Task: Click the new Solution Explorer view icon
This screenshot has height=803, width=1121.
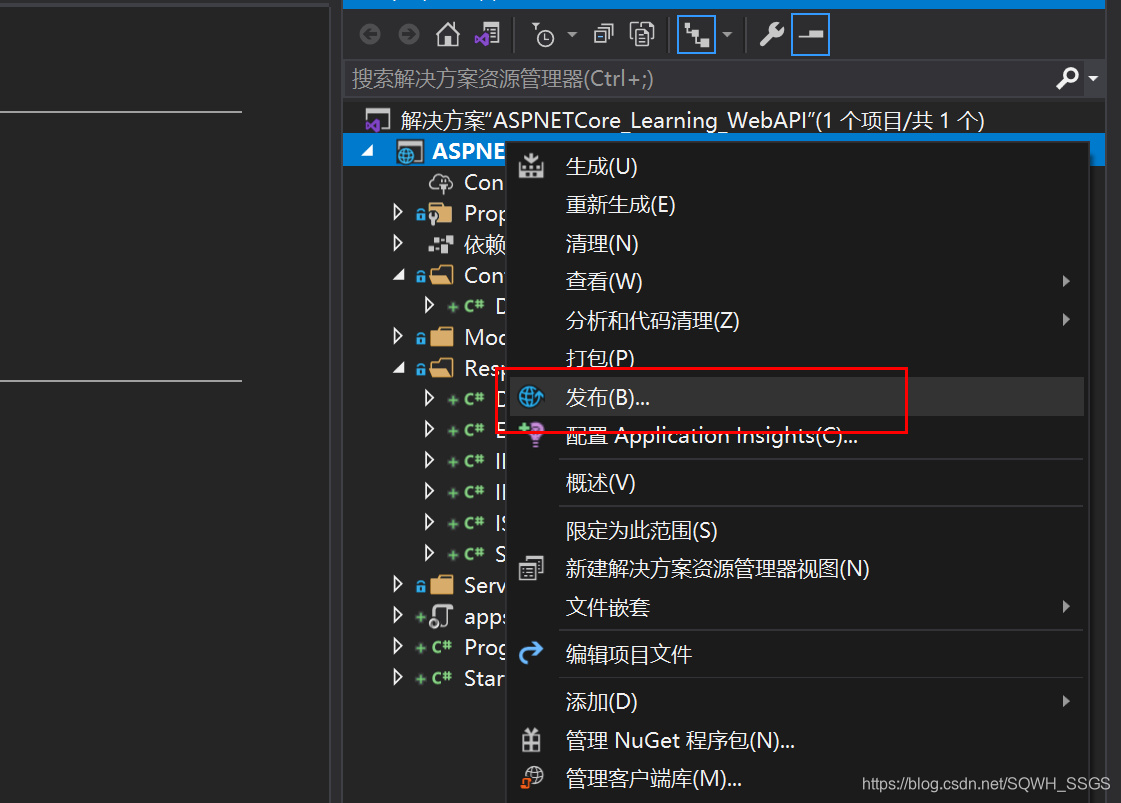Action: [531, 568]
